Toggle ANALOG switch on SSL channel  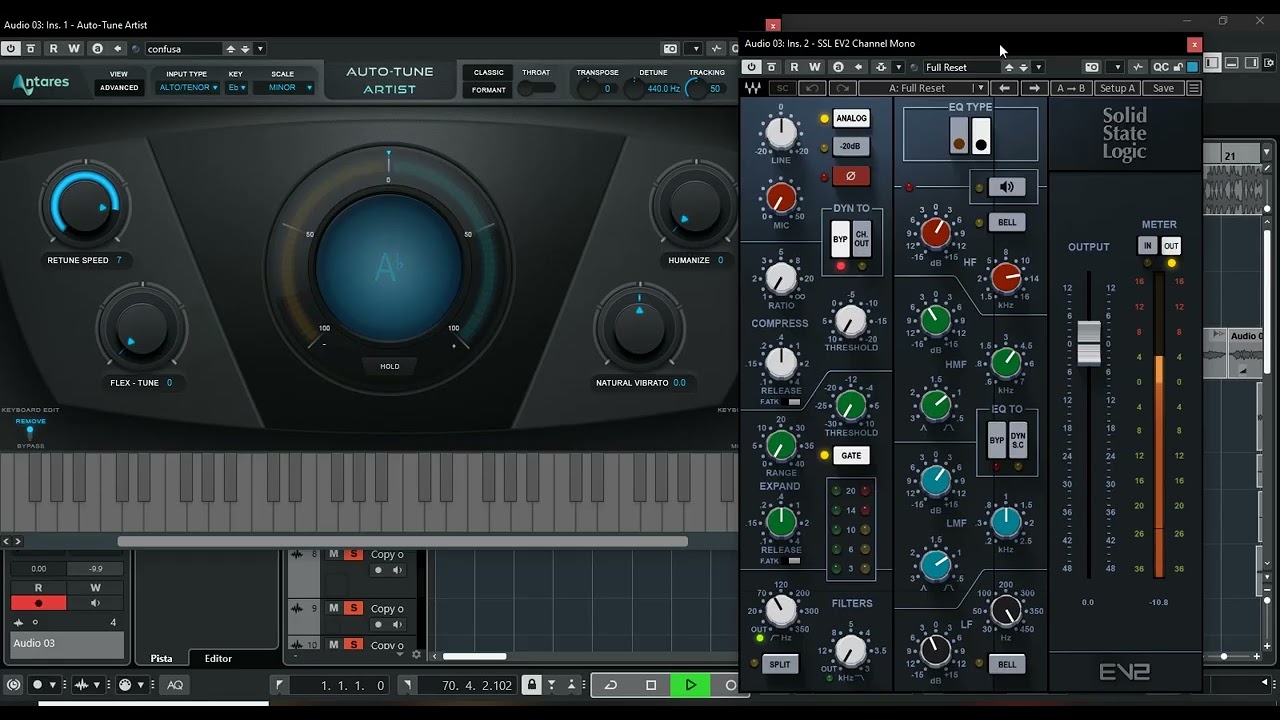click(851, 118)
